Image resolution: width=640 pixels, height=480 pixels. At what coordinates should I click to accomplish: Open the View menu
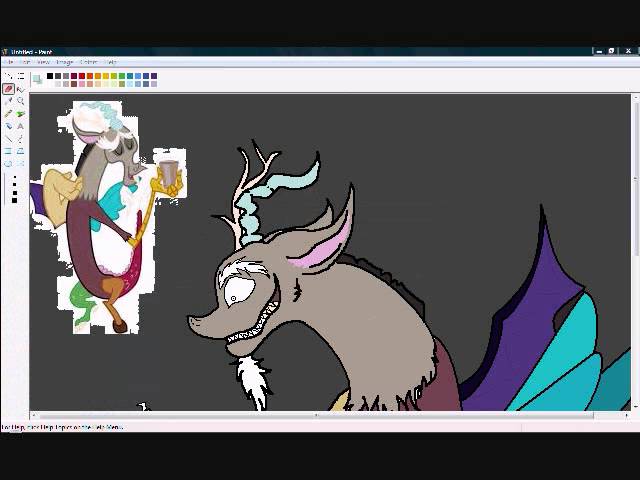pos(43,62)
